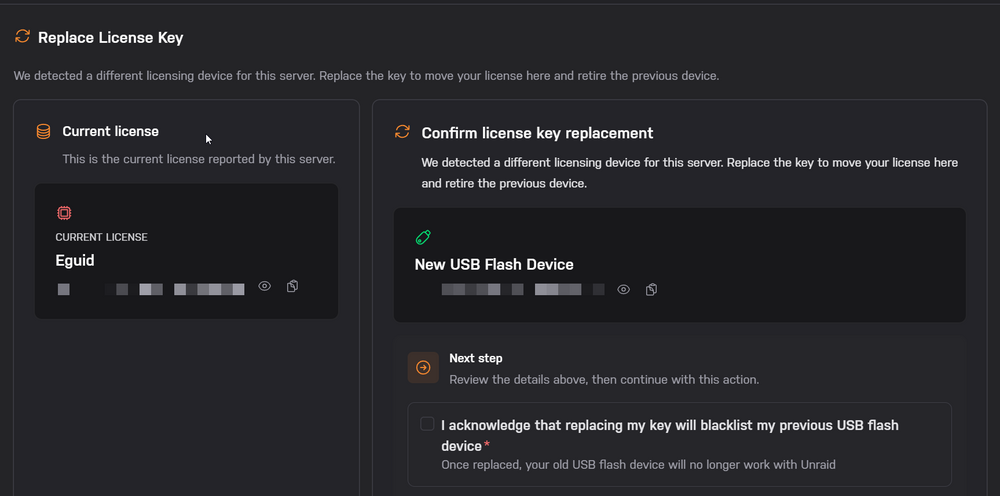1000x496 pixels.
Task: Click the blurred Eguid key text
Action: (151, 289)
